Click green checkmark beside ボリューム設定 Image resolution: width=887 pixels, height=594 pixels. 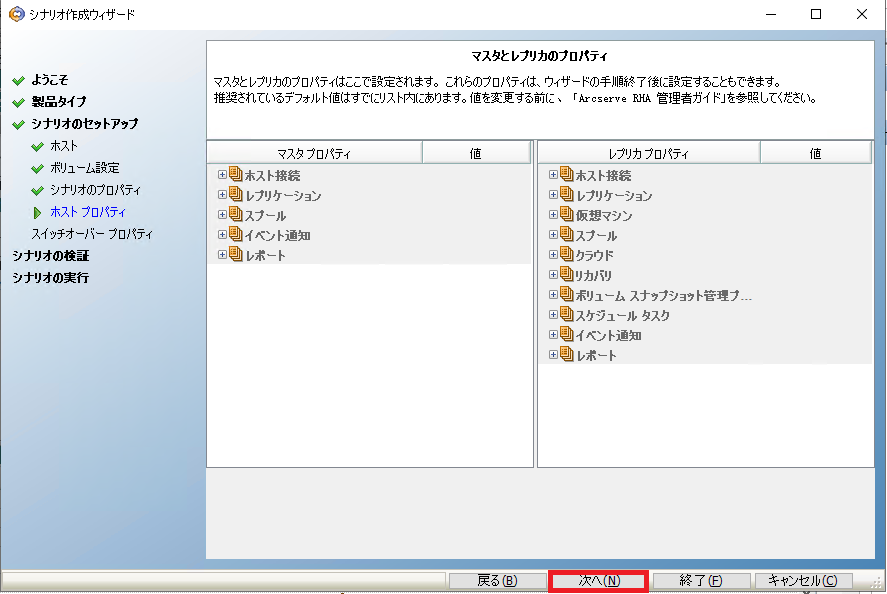tap(37, 169)
